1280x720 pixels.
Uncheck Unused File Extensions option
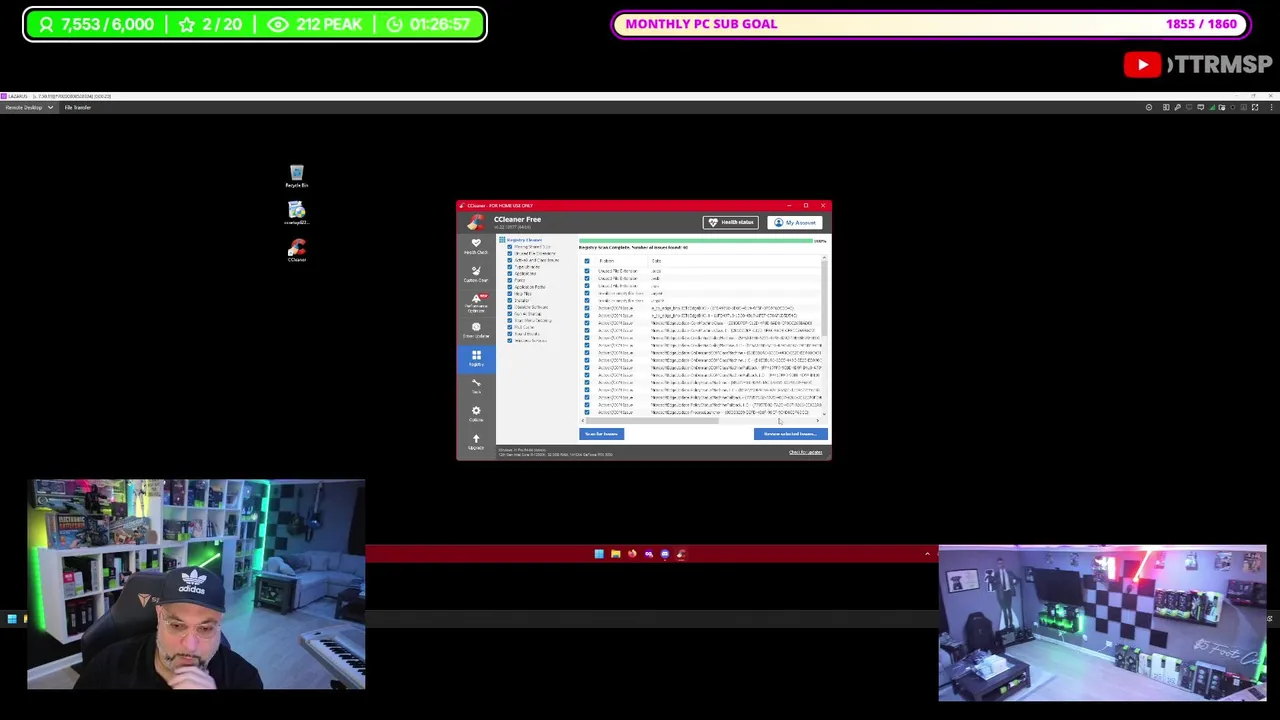[510, 253]
